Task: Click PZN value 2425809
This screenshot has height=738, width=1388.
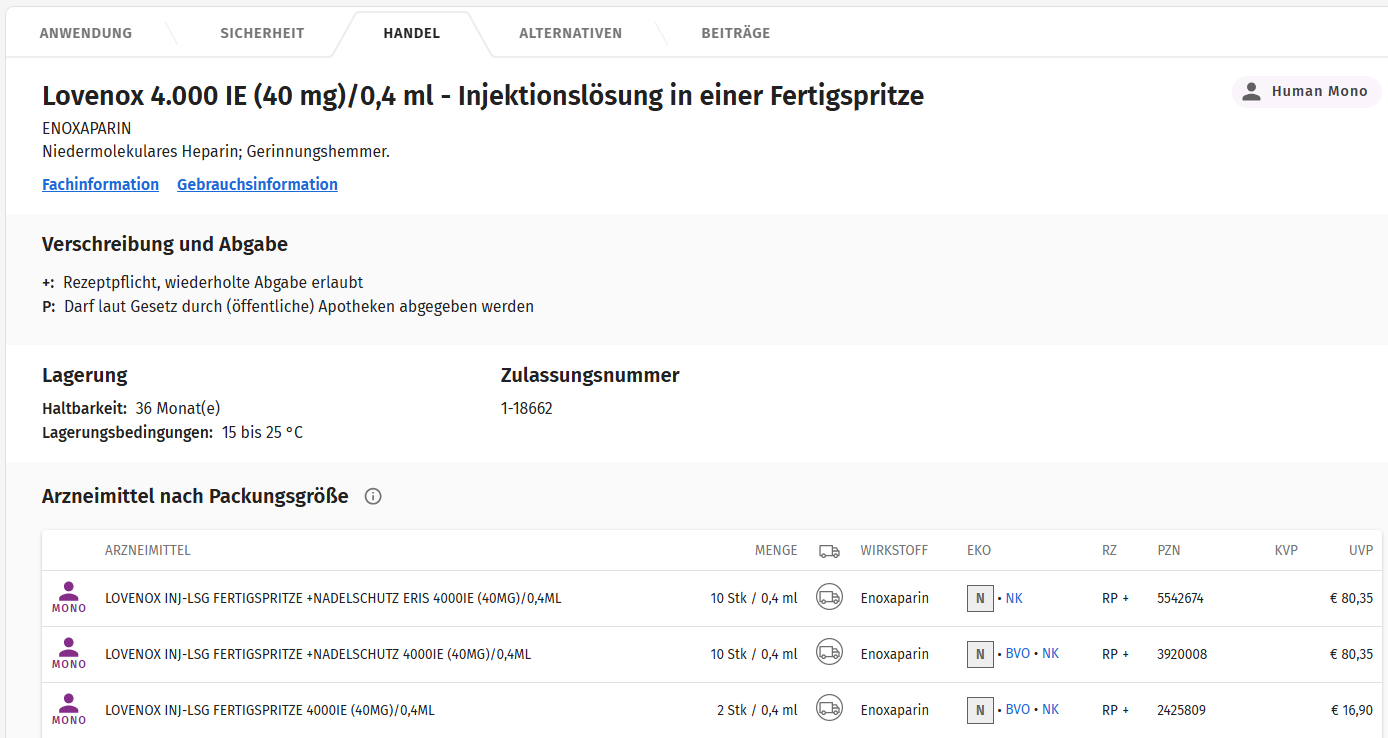Action: coord(1181,711)
